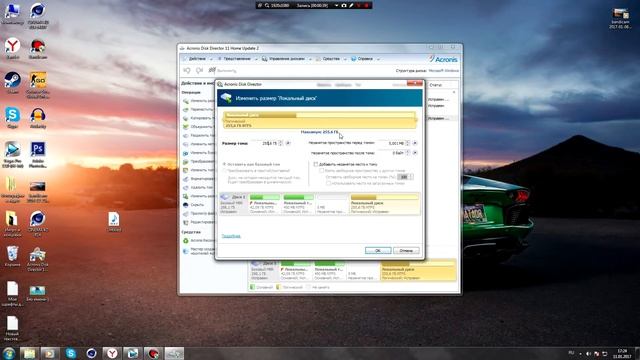Click the format volume icon in sidebar

pyautogui.click(x=186, y=179)
